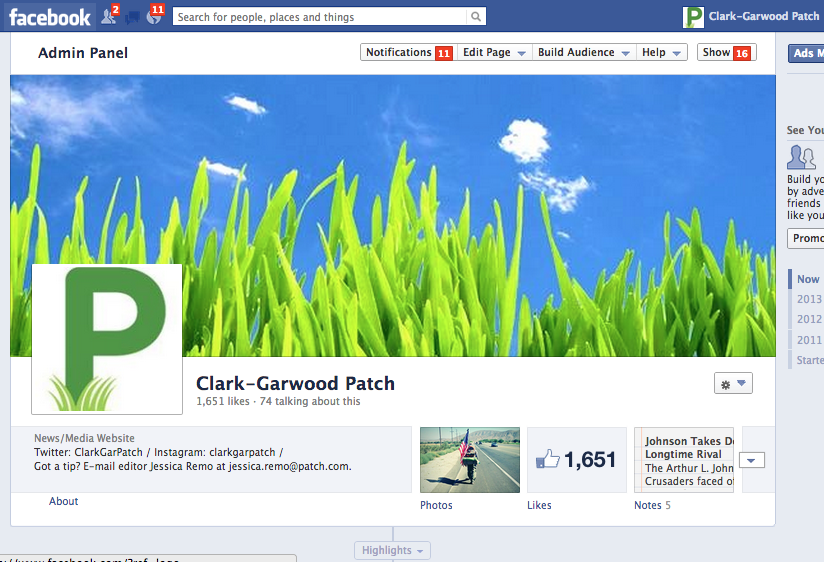Open the Notifications button in Admin Panel

tap(409, 53)
